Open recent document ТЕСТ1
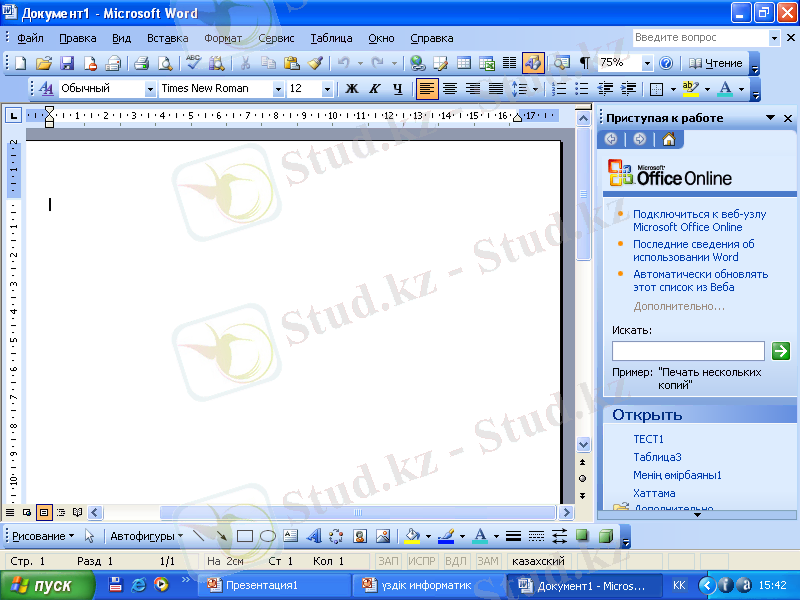Viewport: 800px width, 600px height. 648,439
